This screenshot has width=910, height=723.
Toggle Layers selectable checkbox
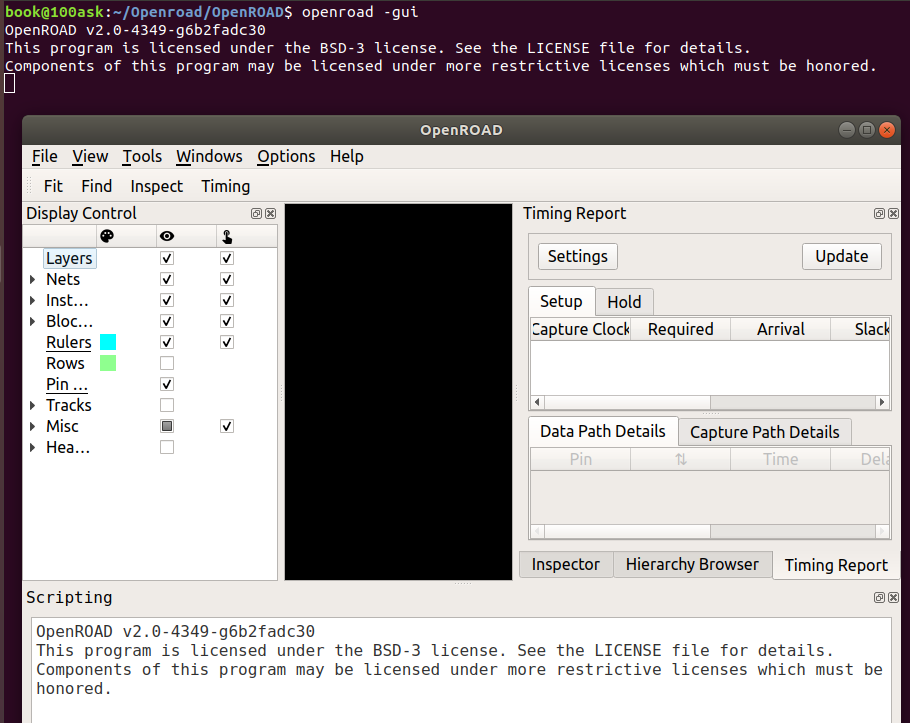click(227, 258)
